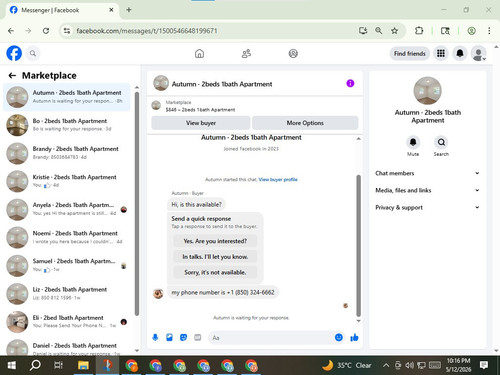Open the Facebook menu grid icon
Screen dimensions: 500x375
click(x=441, y=53)
